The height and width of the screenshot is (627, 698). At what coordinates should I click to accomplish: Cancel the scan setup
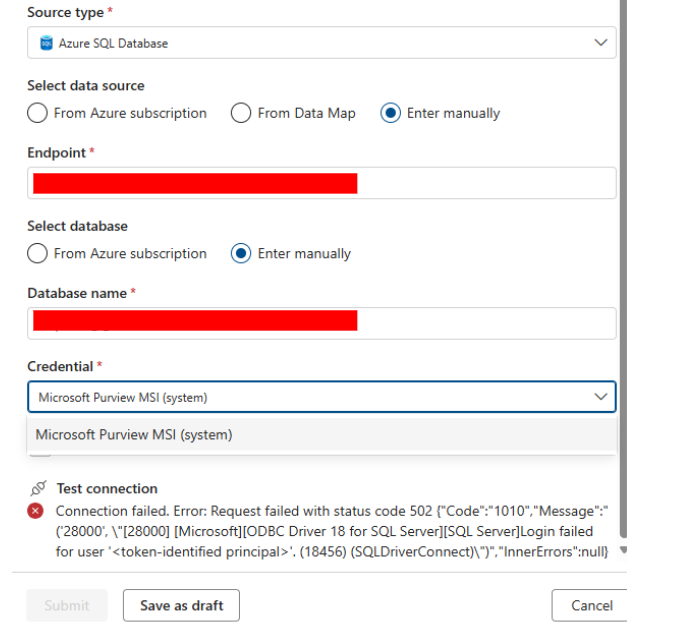(x=591, y=605)
